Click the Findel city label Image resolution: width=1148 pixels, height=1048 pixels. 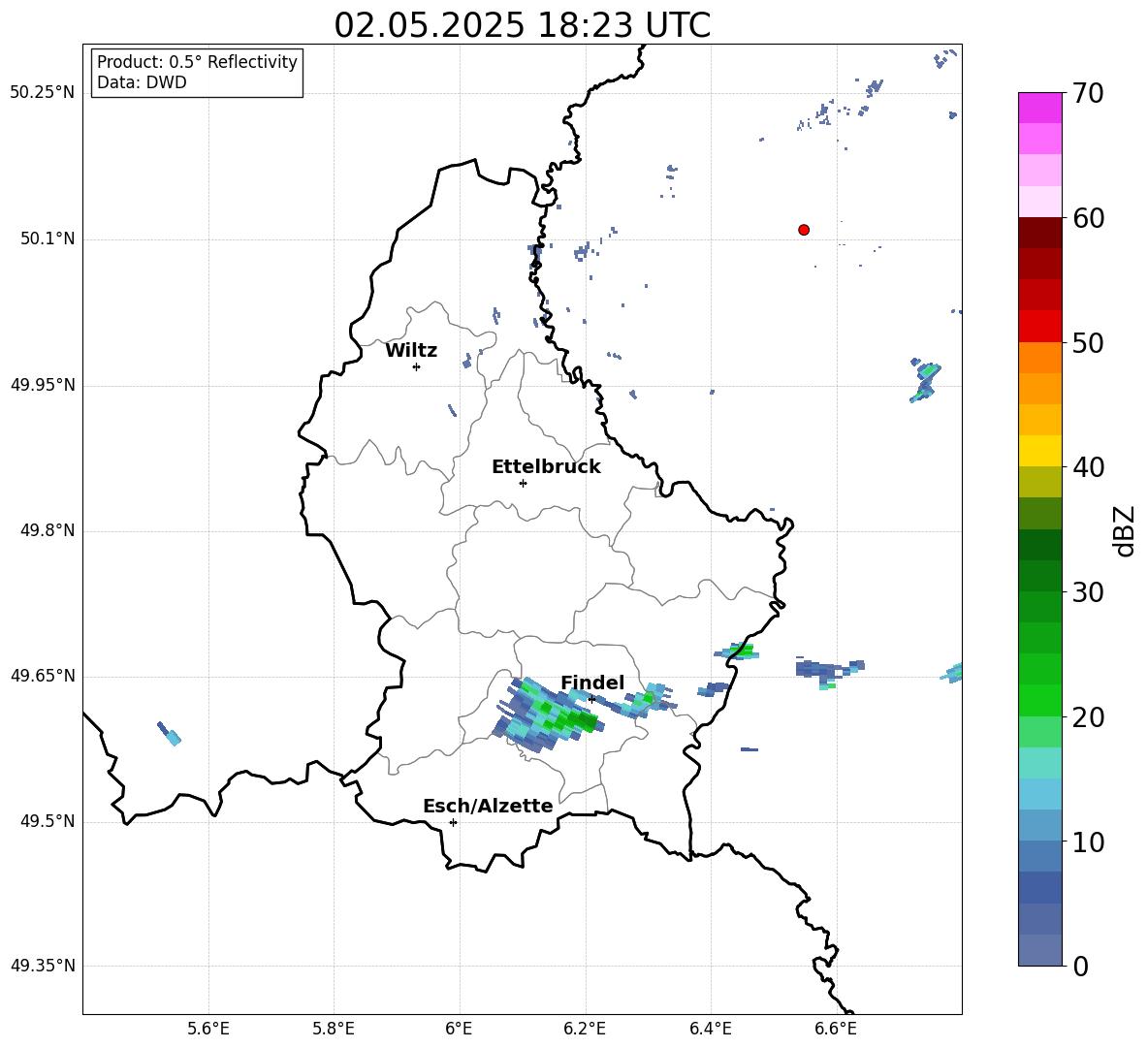coord(592,683)
